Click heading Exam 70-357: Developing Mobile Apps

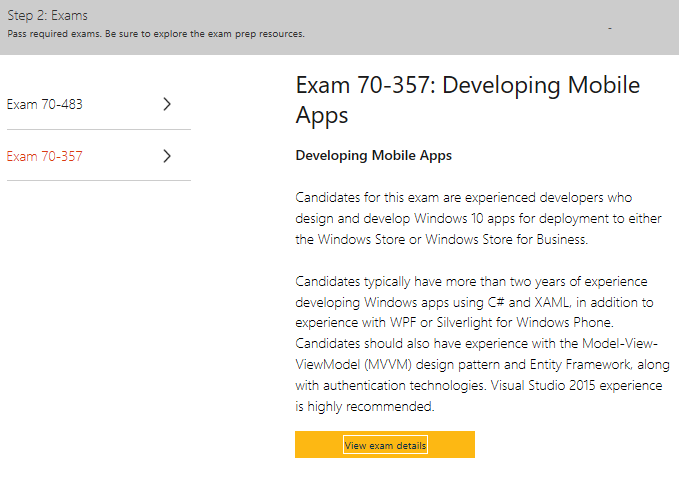tap(468, 100)
